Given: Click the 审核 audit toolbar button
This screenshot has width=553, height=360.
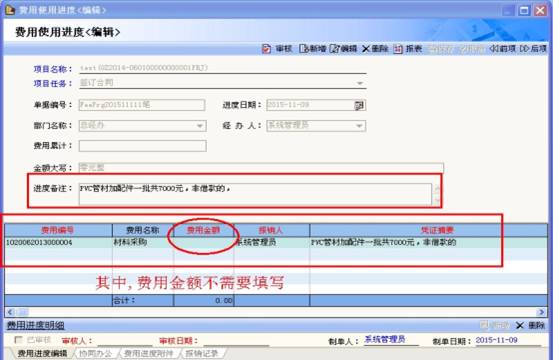Looking at the screenshot, I should pos(277,49).
